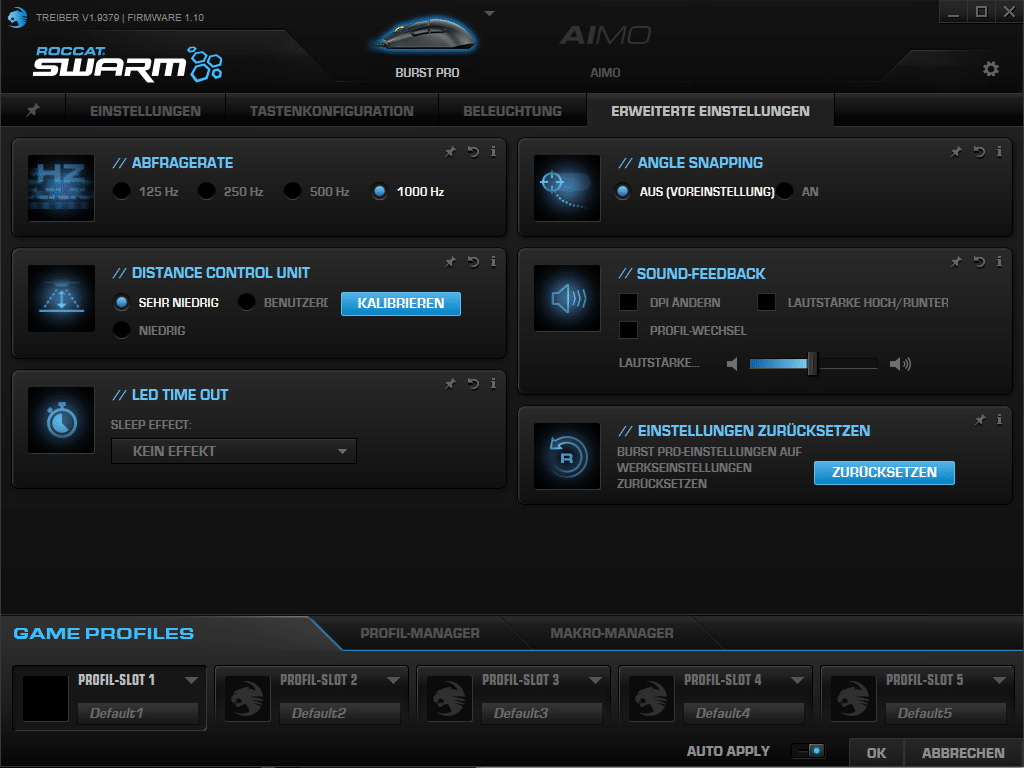Click the volume-up speaker icon

pos(900,364)
